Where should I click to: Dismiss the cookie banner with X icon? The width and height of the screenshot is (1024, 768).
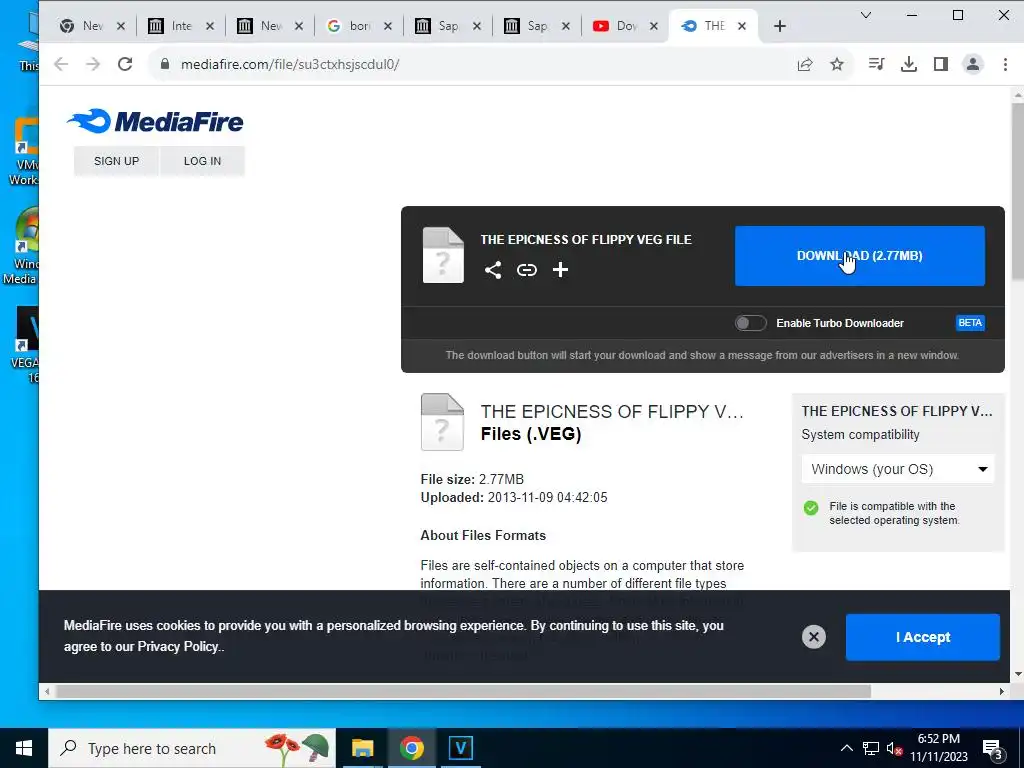coord(814,637)
